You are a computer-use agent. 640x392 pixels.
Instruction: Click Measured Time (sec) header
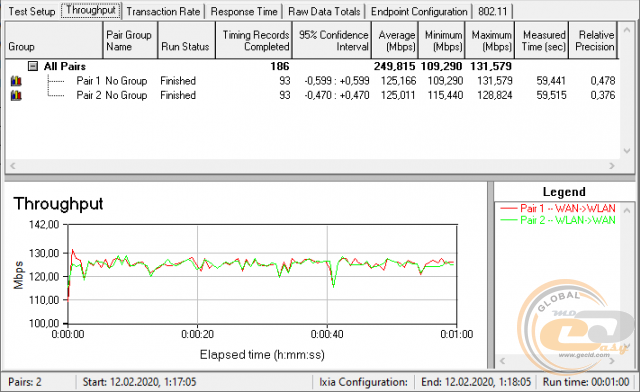(x=542, y=40)
